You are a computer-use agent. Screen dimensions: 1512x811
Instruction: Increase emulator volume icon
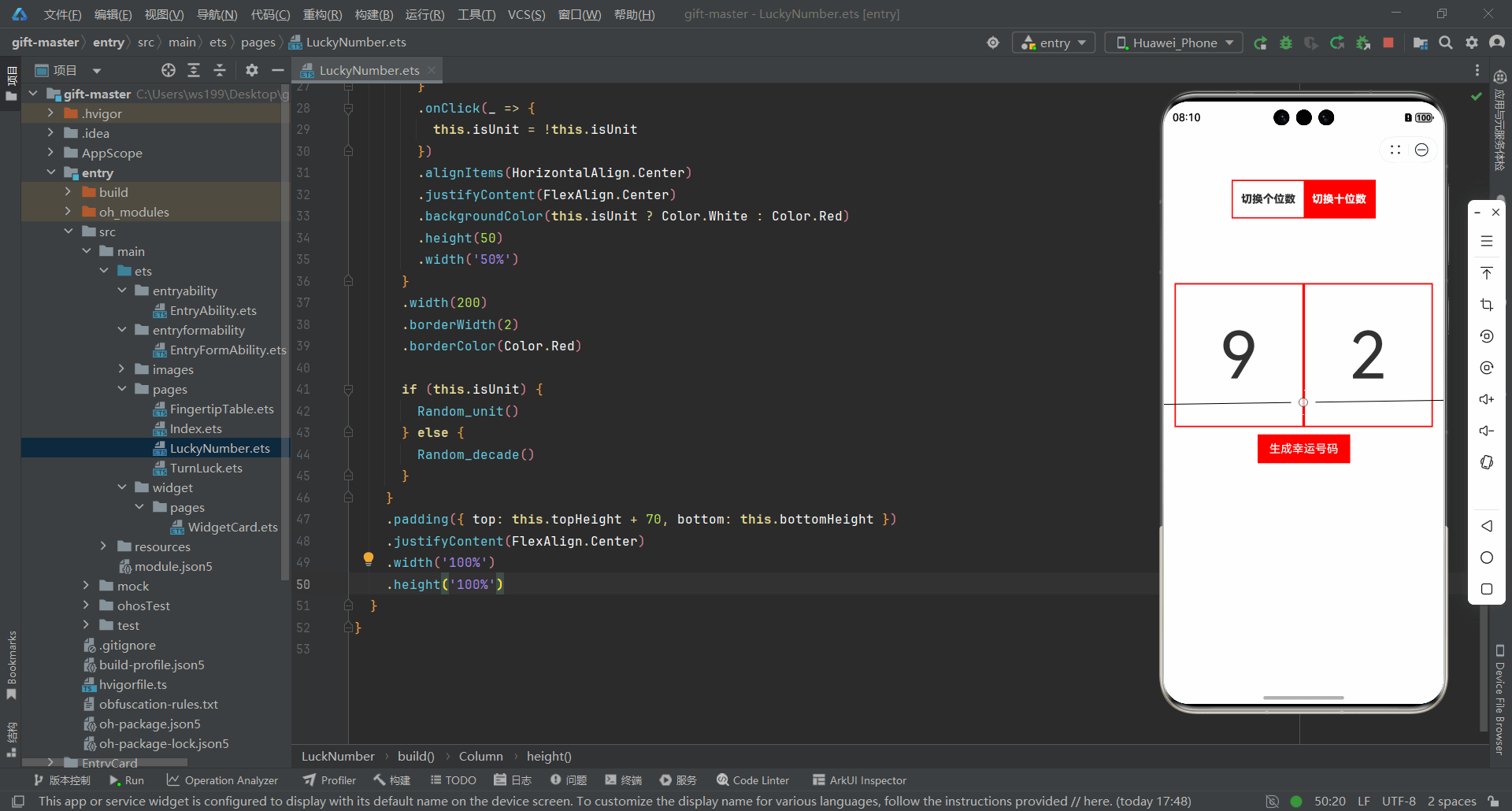point(1487,399)
